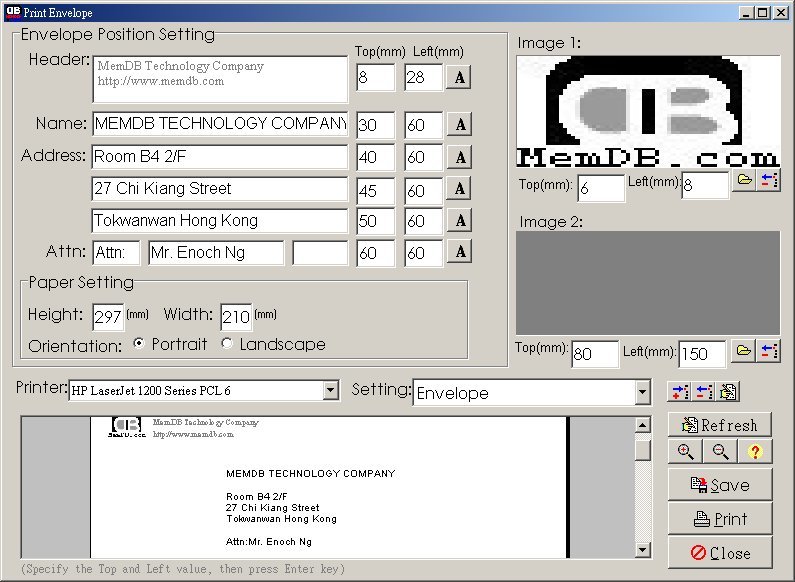The width and height of the screenshot is (795, 582).
Task: Open font settings for Room B4 2/F row
Action: (x=459, y=157)
